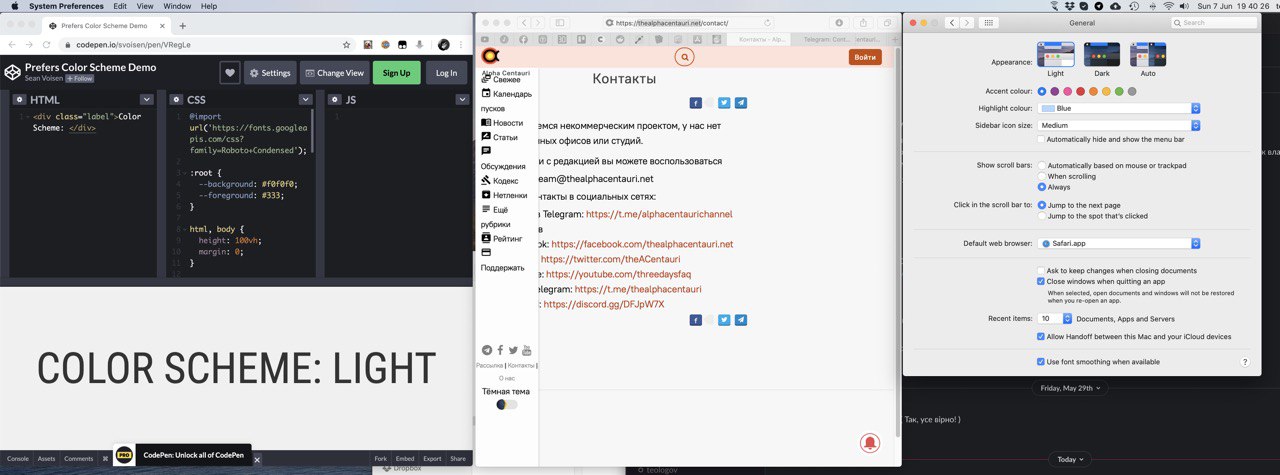Open the Chrome three-dot menu
1280x475 pixels.
pos(463,44)
